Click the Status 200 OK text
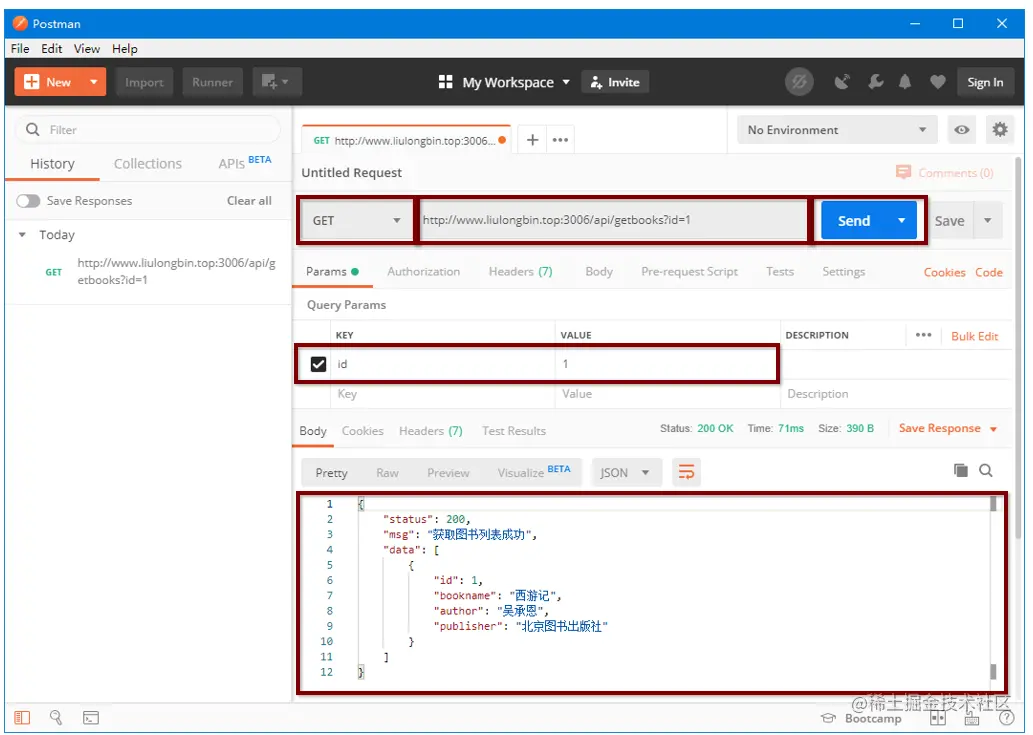 tap(696, 428)
